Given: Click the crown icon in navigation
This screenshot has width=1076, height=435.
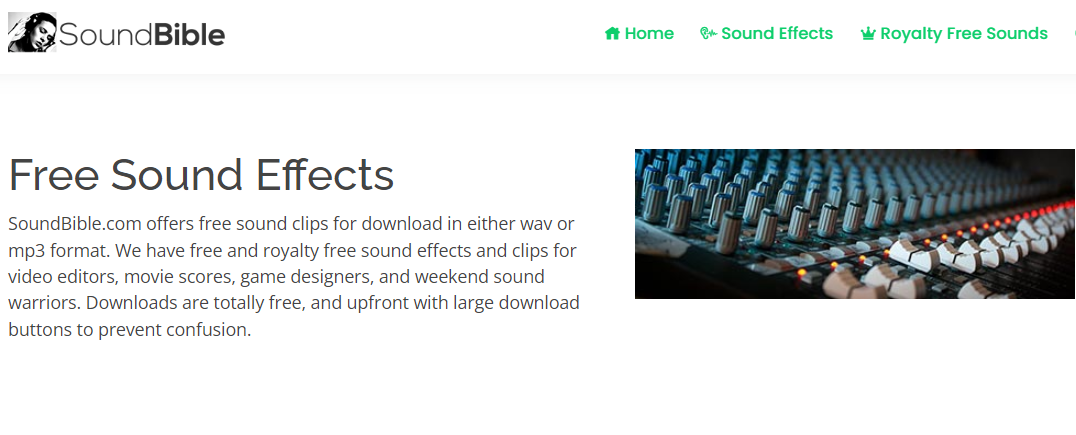Looking at the screenshot, I should [867, 34].
